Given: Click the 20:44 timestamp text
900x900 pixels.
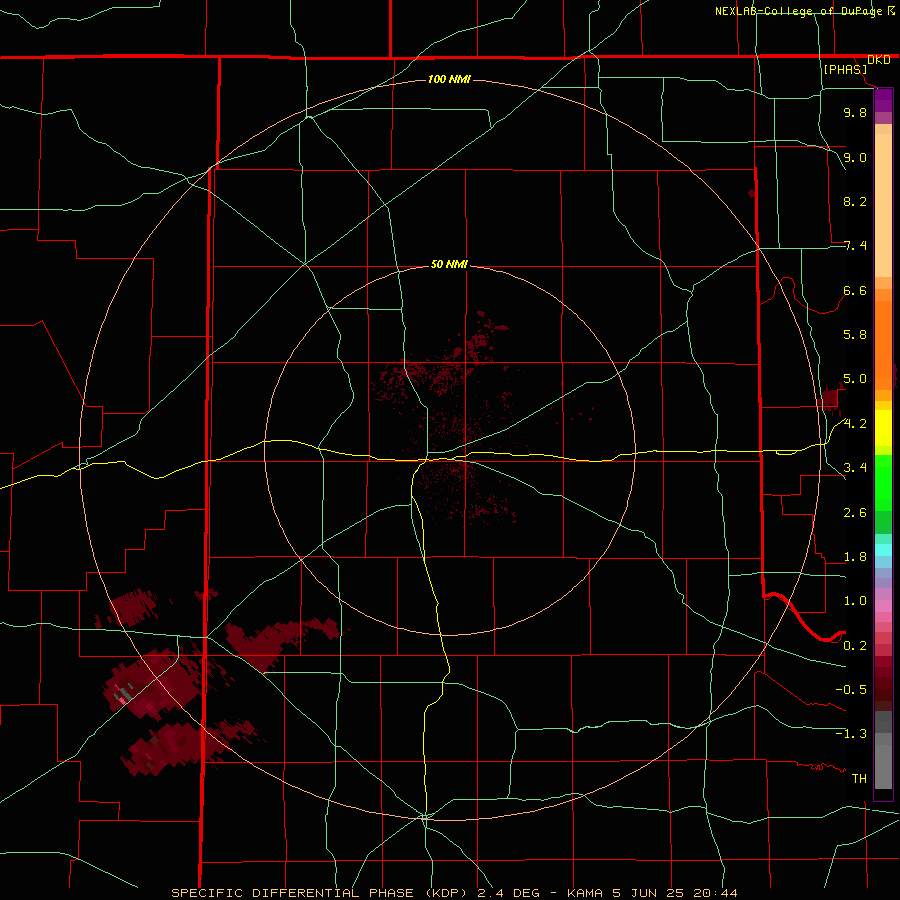Looking at the screenshot, I should pos(716,893).
